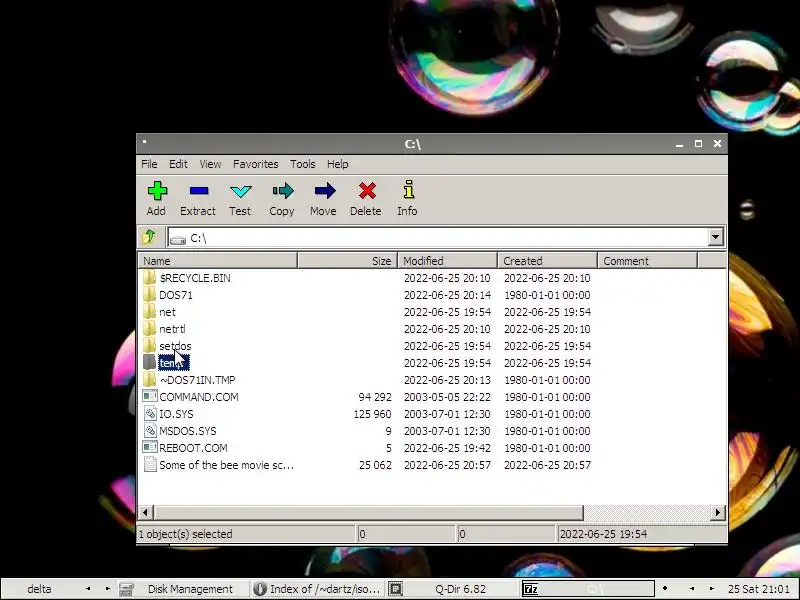This screenshot has height=600, width=800.
Task: Click the horizontal scrollbar left arrow
Action: (x=145, y=512)
